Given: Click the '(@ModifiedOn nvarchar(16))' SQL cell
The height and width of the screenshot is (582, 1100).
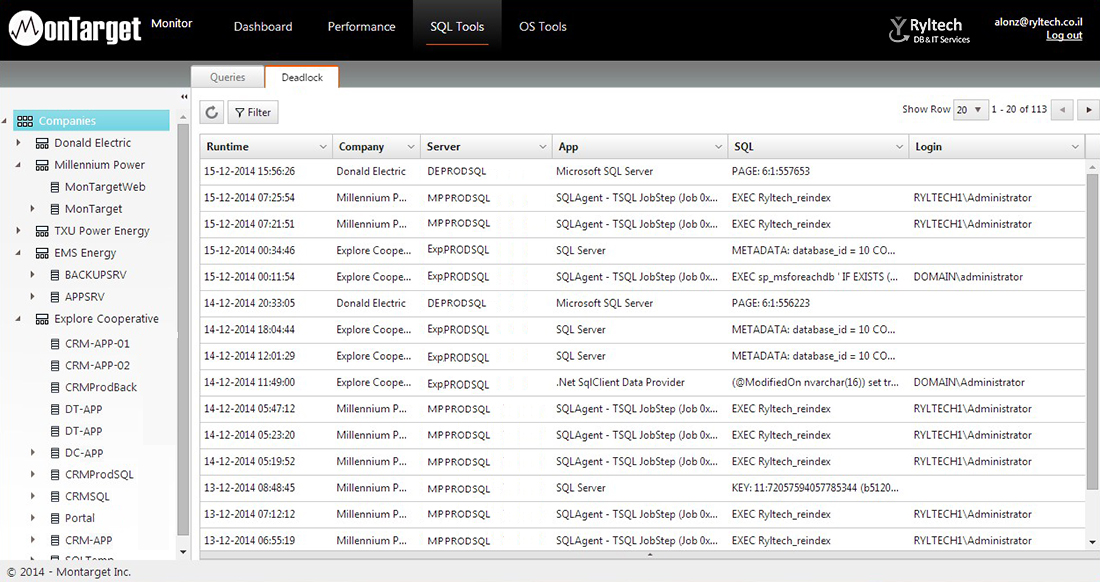Looking at the screenshot, I should 815,382.
